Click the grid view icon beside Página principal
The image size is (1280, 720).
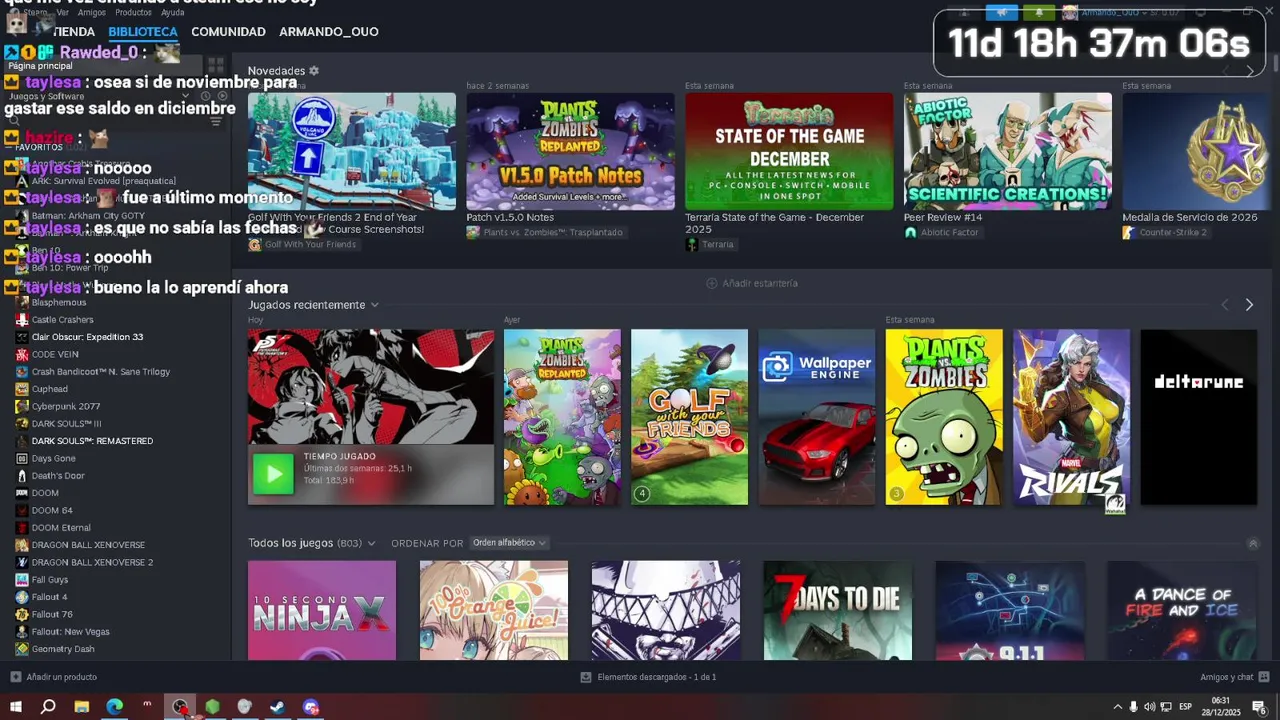coord(216,65)
